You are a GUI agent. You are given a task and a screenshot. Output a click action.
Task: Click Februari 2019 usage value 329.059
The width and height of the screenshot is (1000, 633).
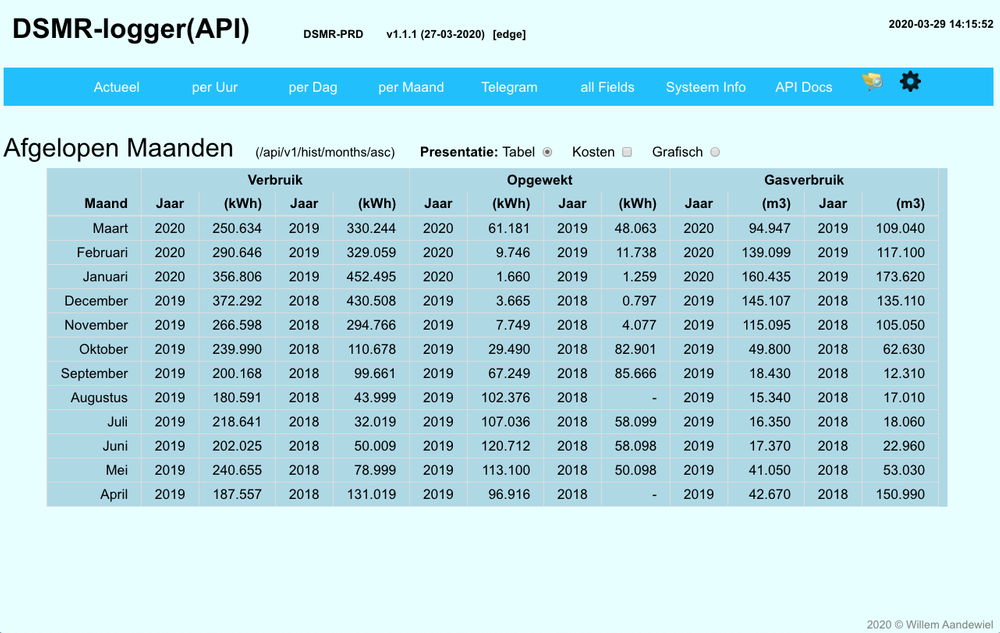(x=371, y=252)
